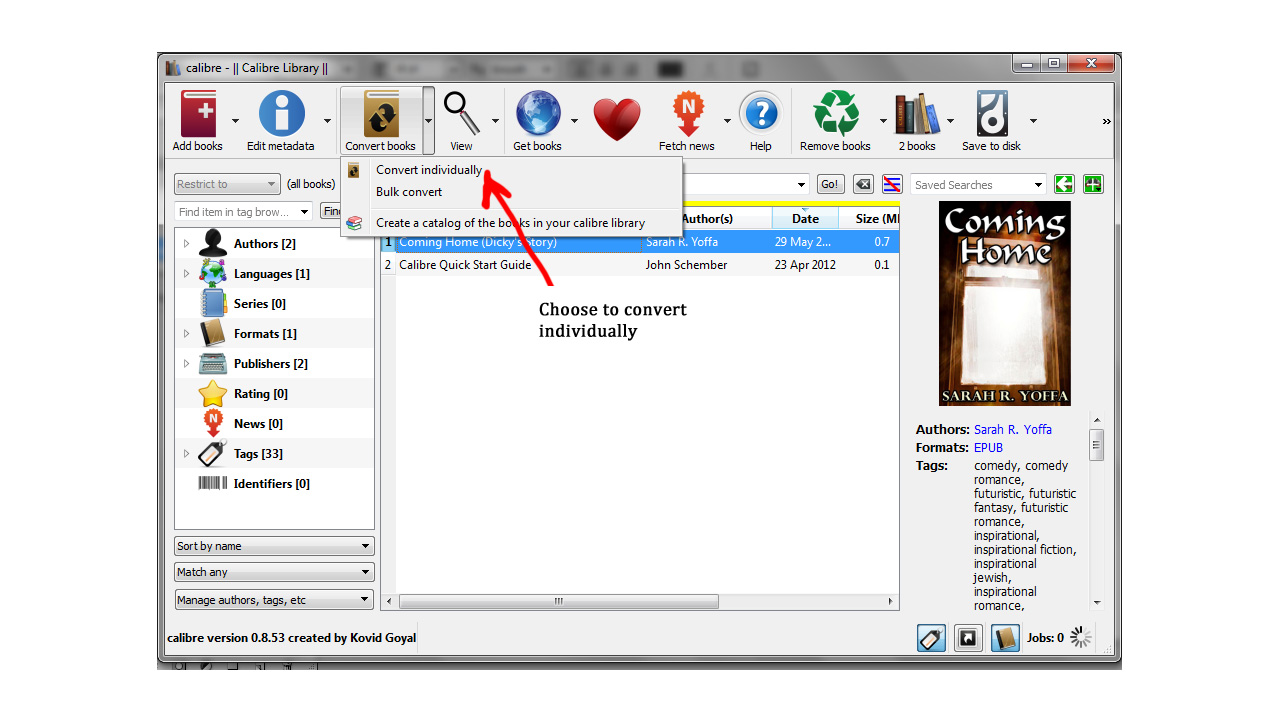
Task: Click the Remove books recycle icon
Action: tap(836, 113)
